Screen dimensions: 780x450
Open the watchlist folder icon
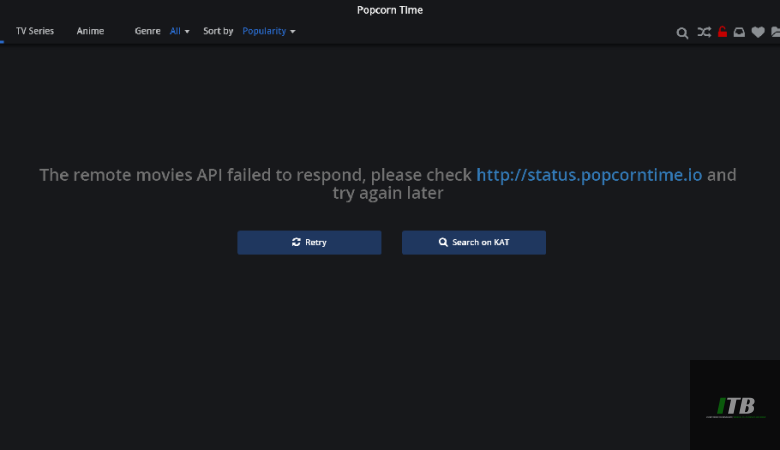[776, 32]
